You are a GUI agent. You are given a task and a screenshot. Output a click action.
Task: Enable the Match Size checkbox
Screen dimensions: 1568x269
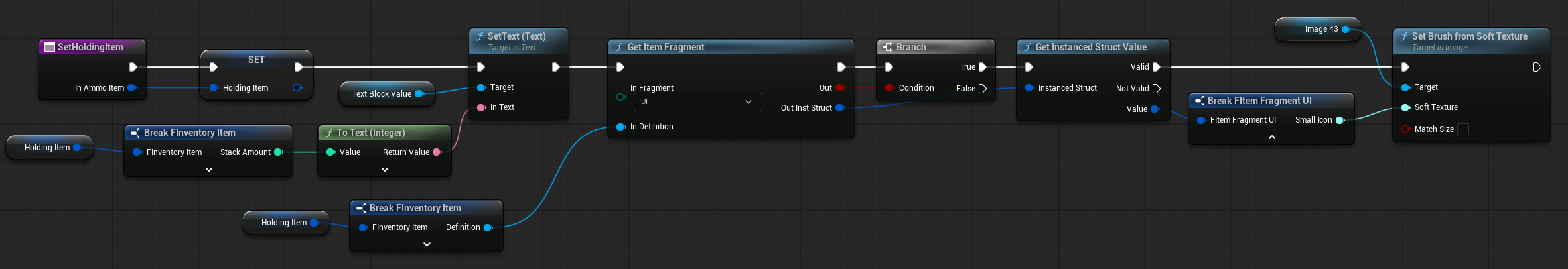click(1463, 129)
